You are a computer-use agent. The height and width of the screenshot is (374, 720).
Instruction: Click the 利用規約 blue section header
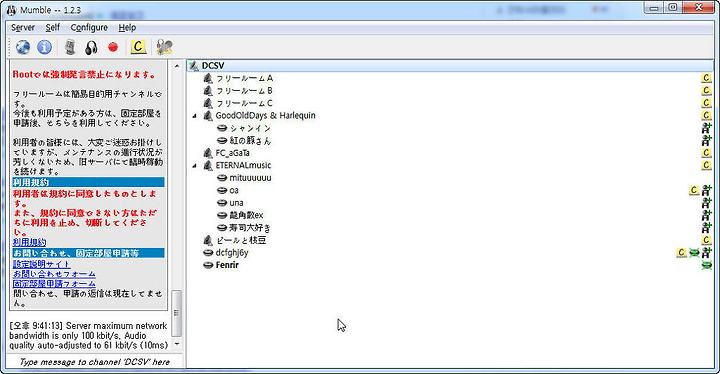tap(88, 182)
